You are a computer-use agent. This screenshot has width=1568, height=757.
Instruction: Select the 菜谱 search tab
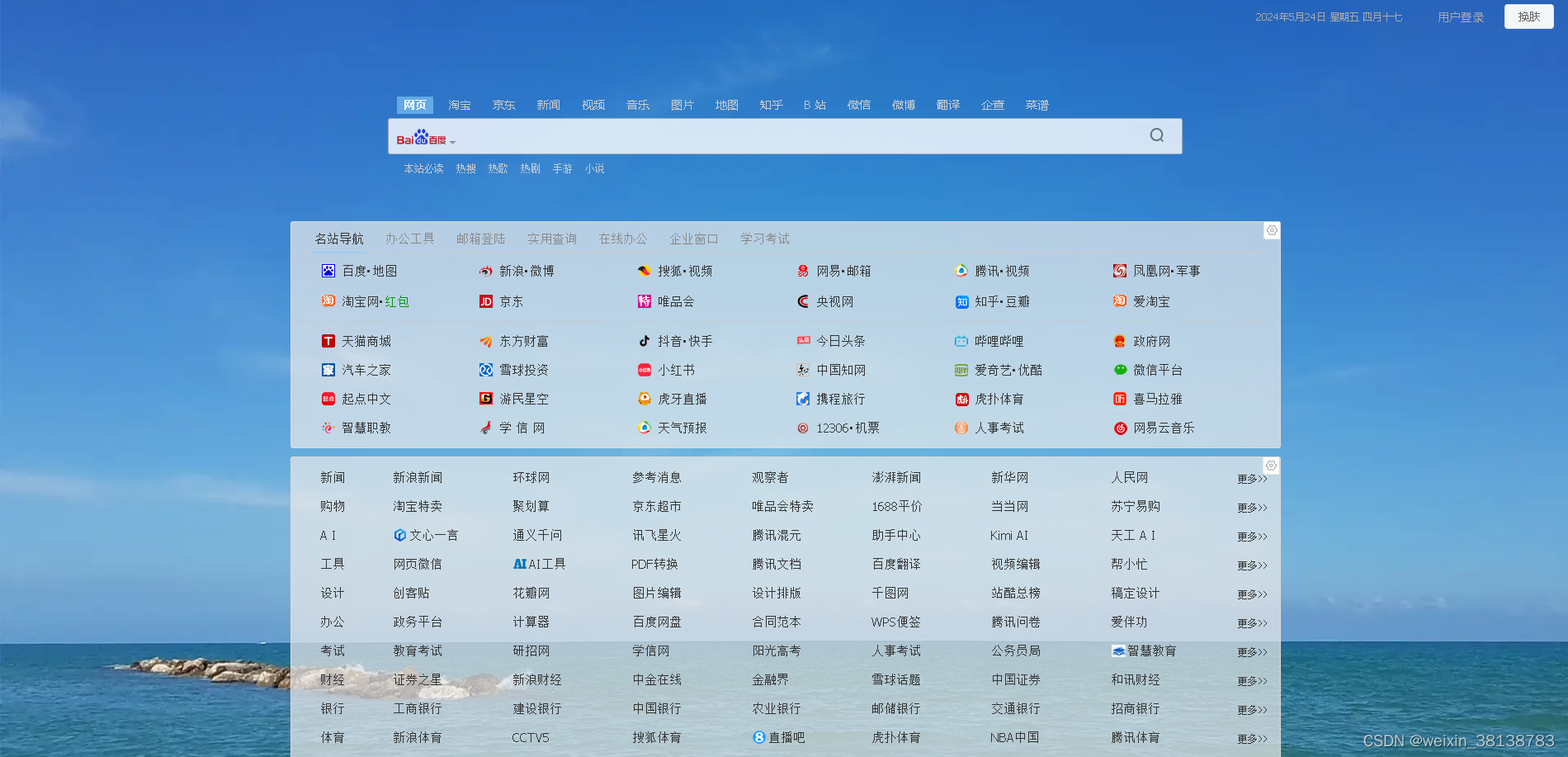[1037, 105]
